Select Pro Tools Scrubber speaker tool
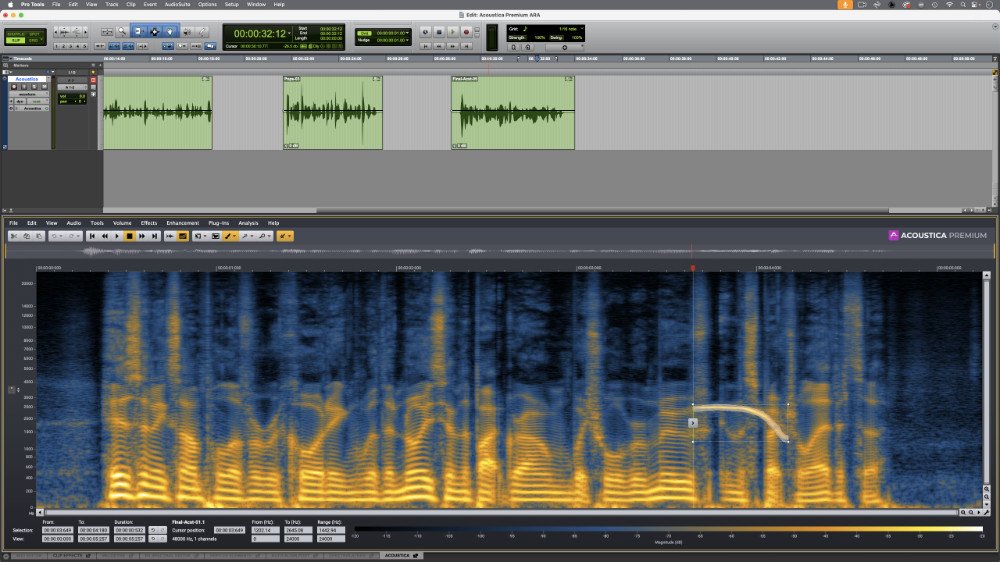The height and width of the screenshot is (562, 1000). pyautogui.click(x=187, y=31)
